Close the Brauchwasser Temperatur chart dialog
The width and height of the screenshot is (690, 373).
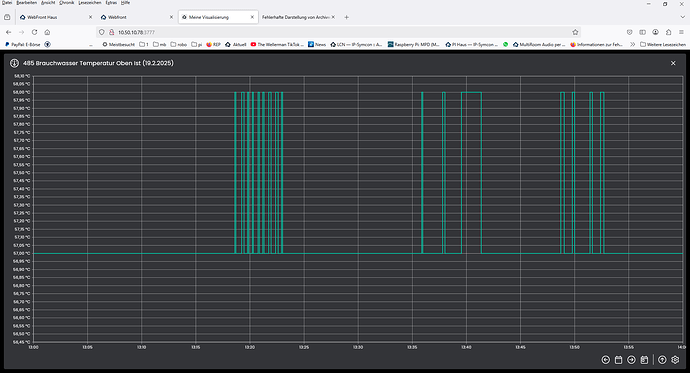point(673,63)
